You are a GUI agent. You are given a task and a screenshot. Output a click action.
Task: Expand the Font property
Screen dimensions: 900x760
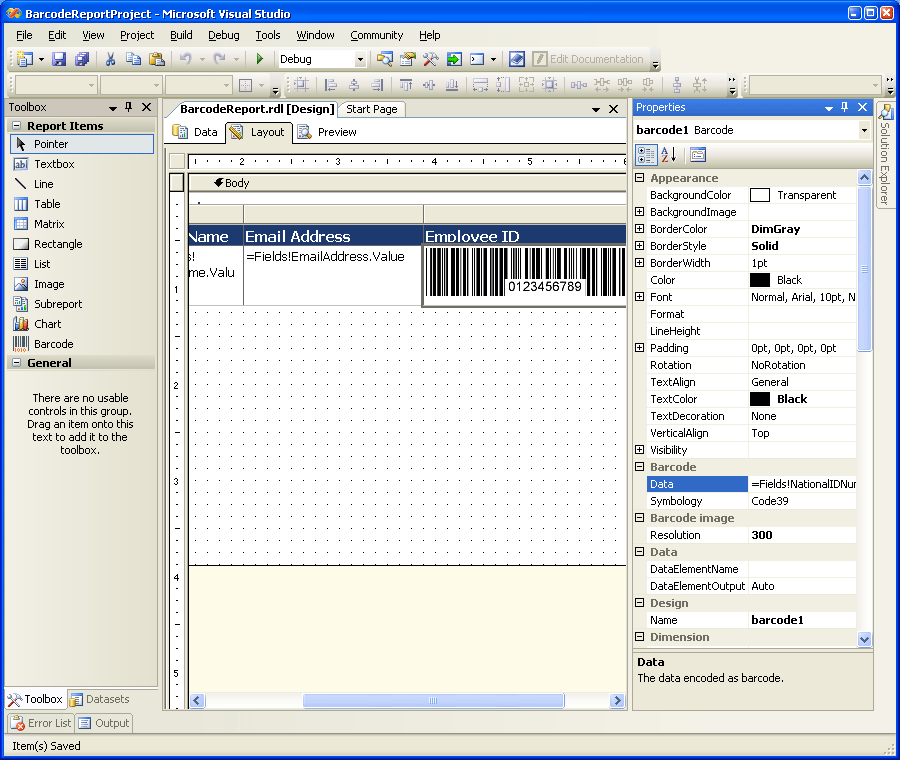point(640,297)
